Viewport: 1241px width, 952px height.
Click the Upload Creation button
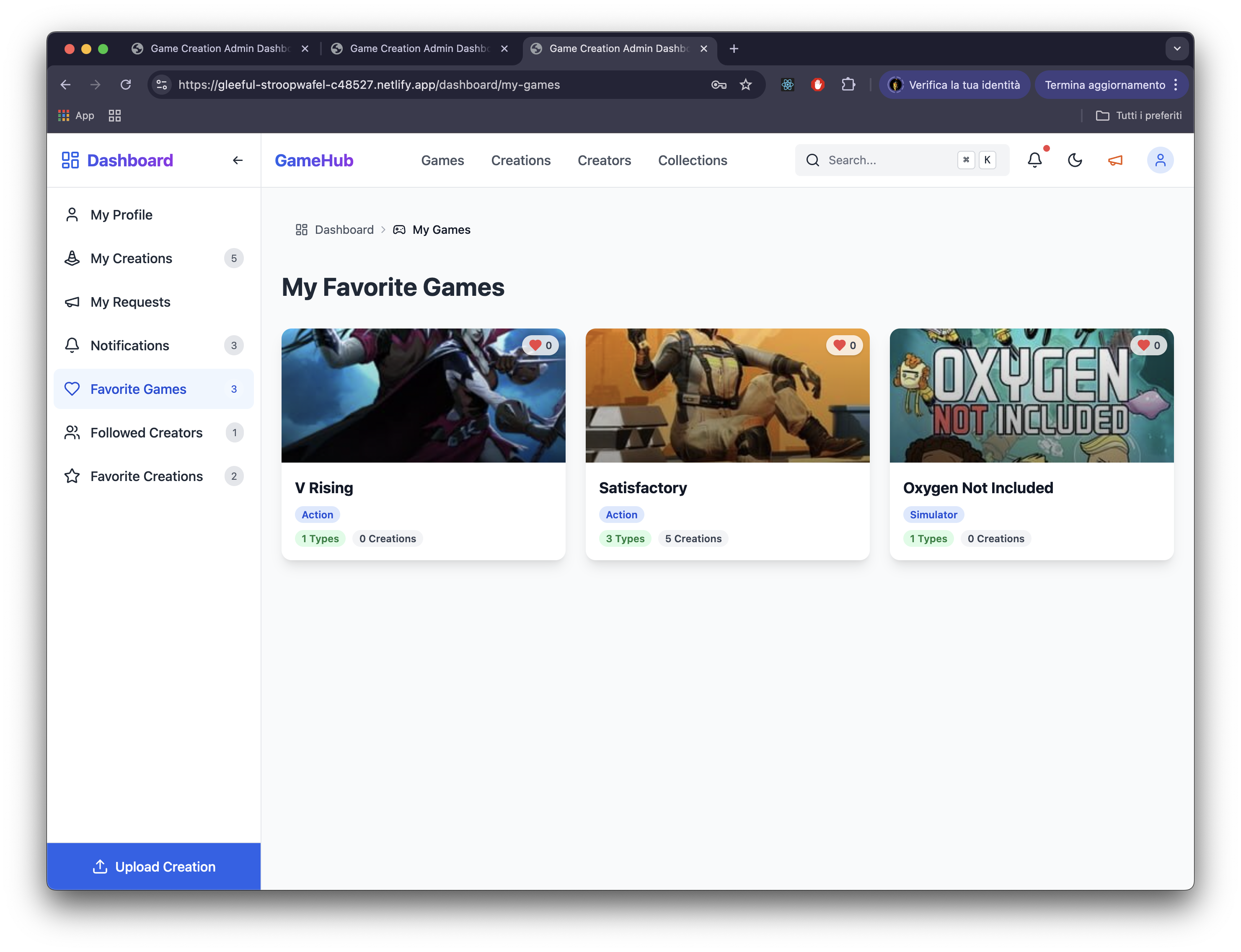tap(154, 867)
